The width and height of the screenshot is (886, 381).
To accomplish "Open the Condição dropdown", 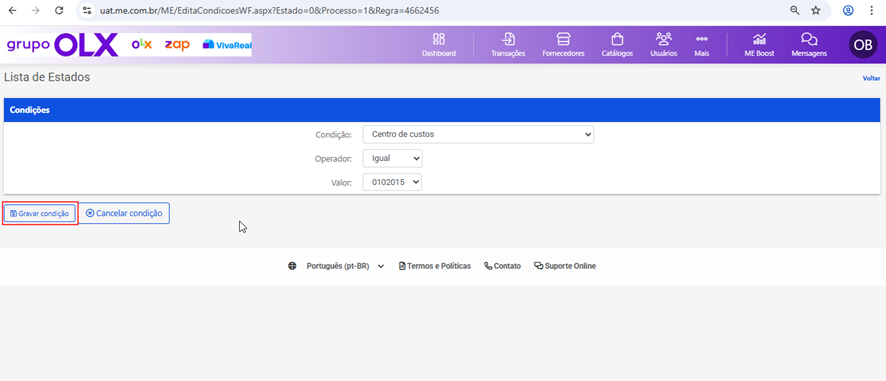I will click(x=478, y=135).
